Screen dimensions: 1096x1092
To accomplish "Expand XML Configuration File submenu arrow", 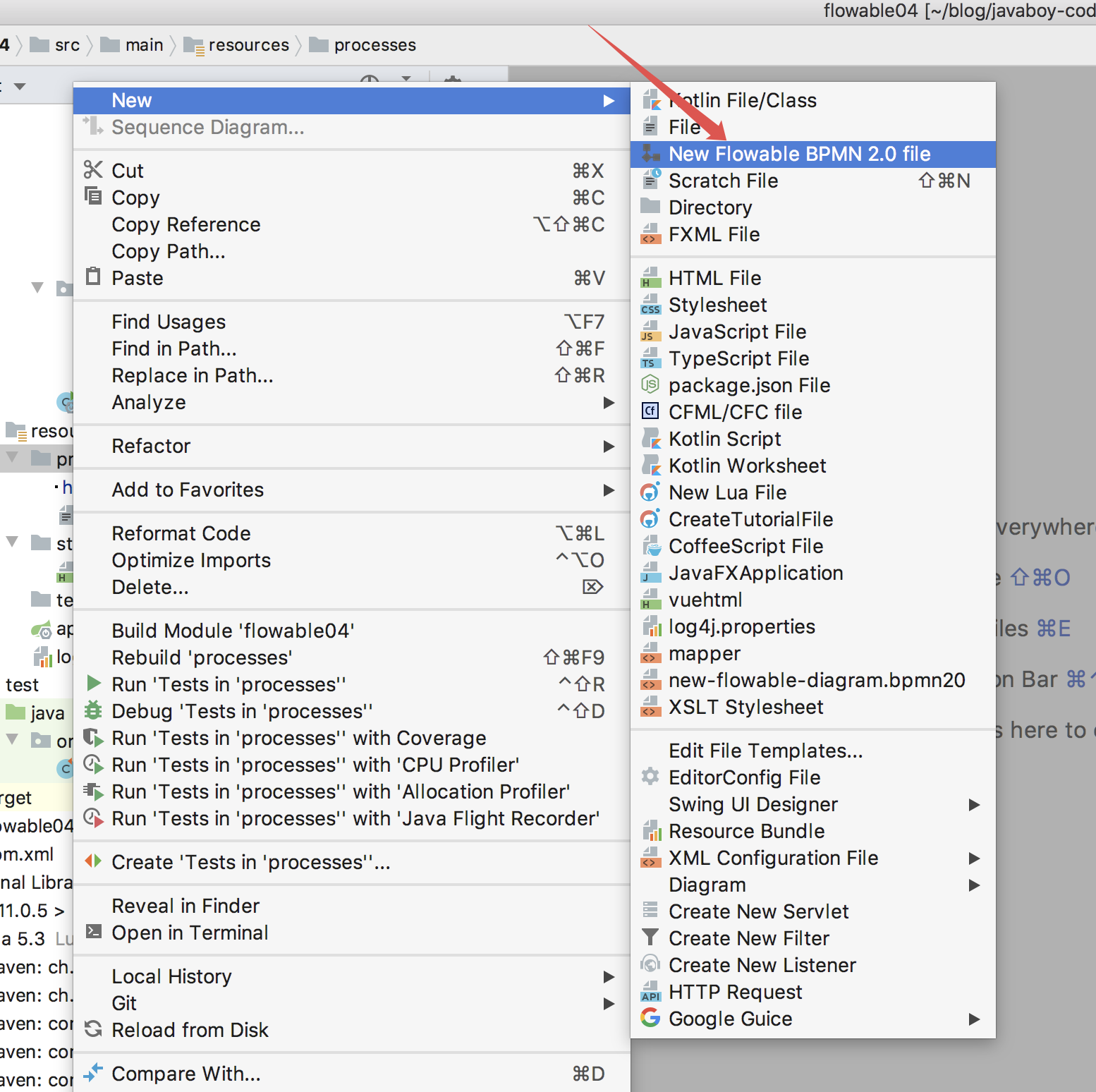I will point(975,859).
